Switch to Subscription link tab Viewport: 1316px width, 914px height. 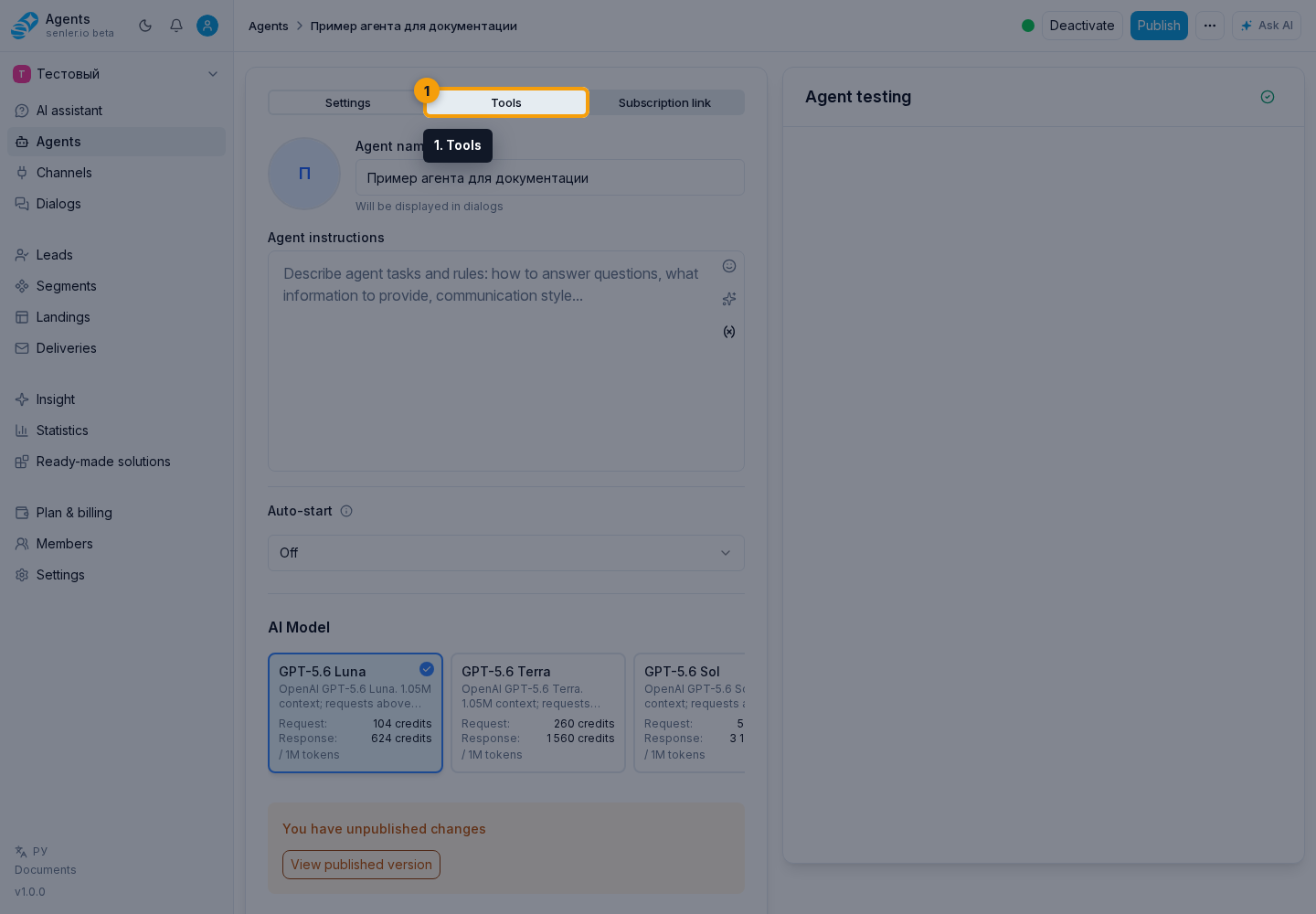(x=664, y=103)
